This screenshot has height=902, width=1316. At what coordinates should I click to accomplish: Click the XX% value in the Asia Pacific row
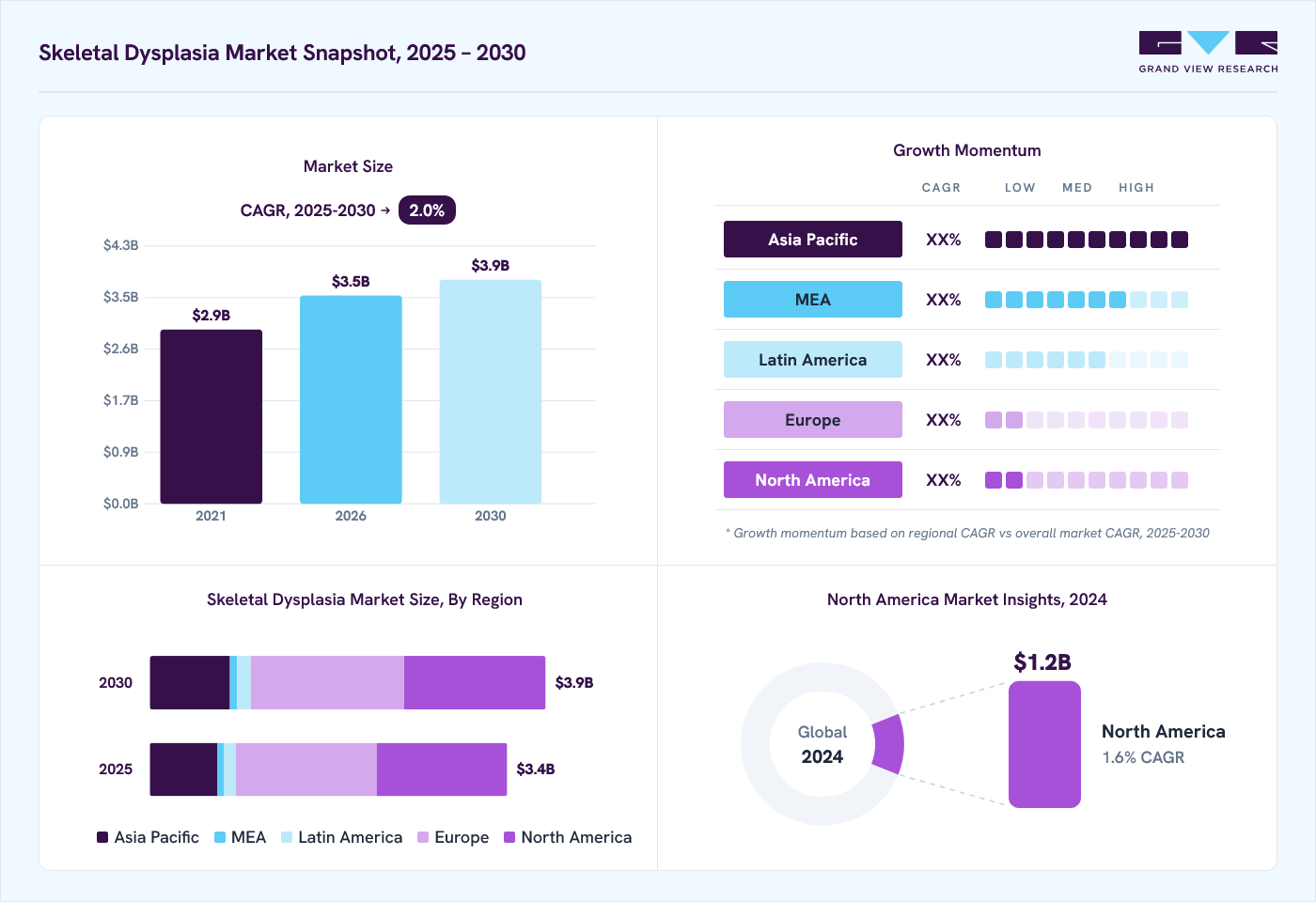[944, 240]
